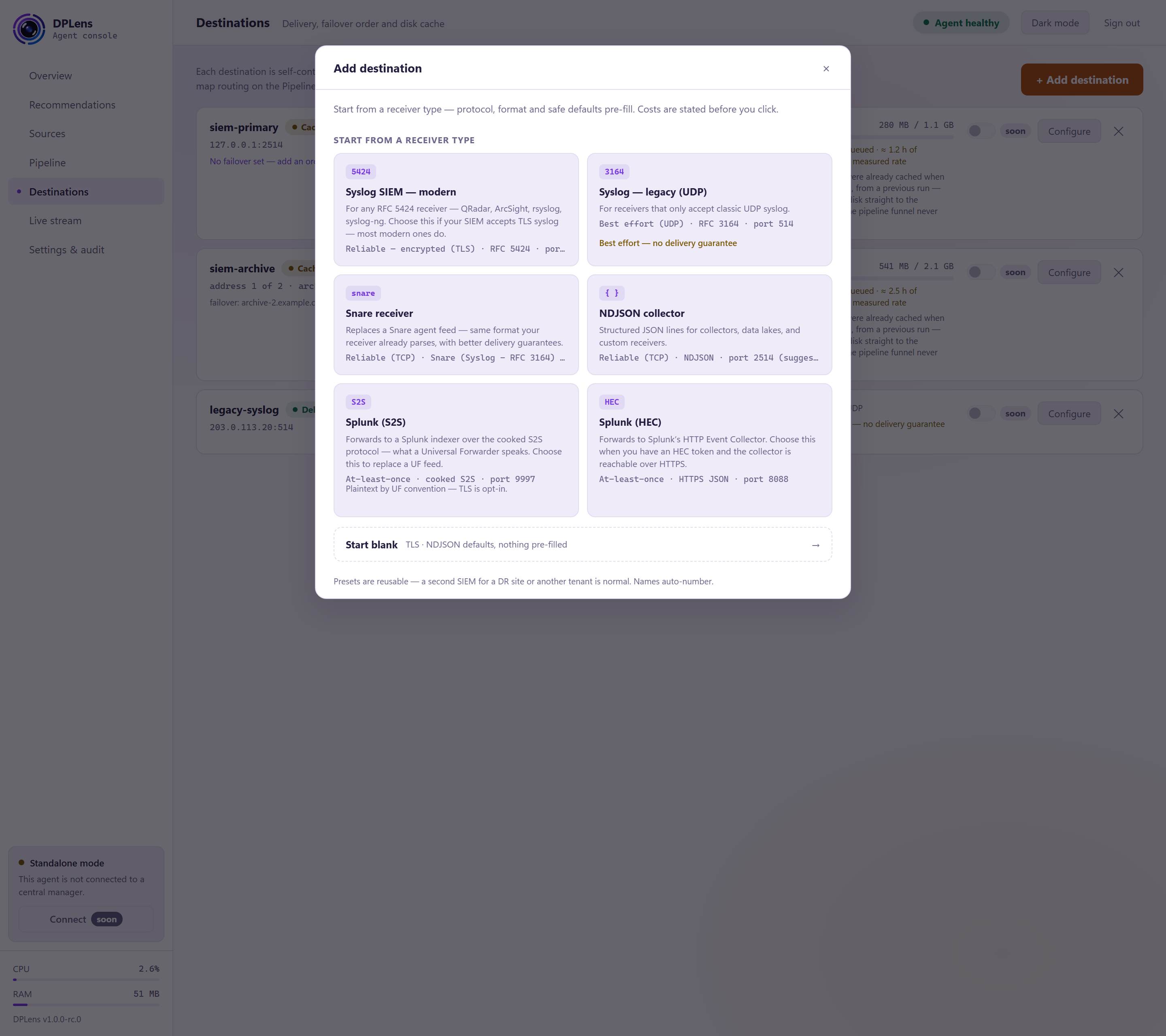Click the 3164 badge icon

(614, 172)
